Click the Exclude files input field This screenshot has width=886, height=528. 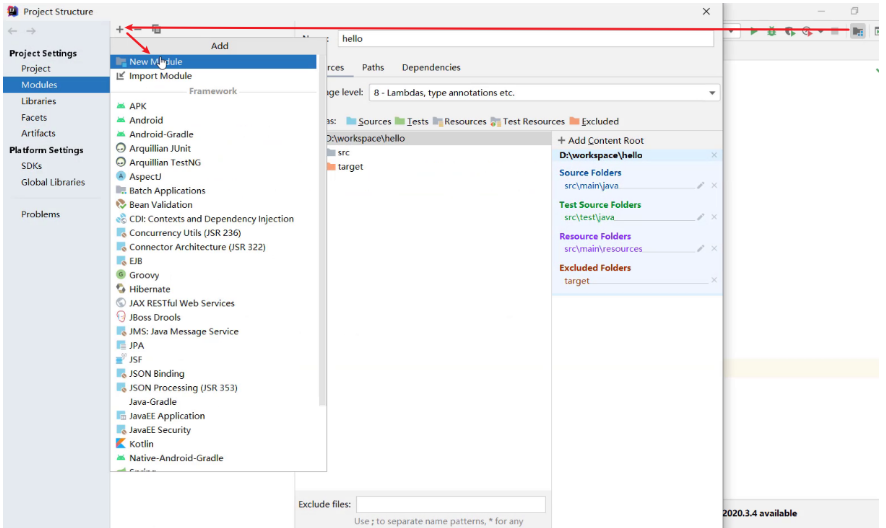point(451,504)
